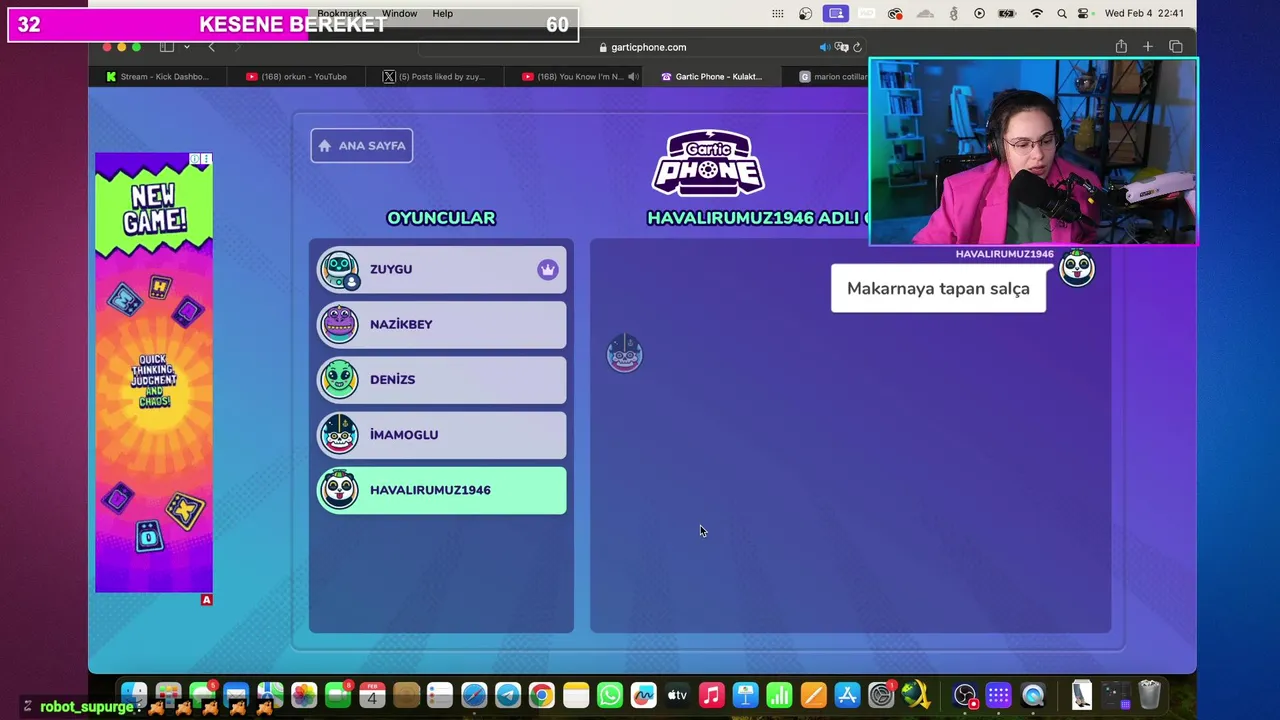Switch to the Stream - Kick Dashboard tab
The width and height of the screenshot is (1280, 720).
[157, 77]
